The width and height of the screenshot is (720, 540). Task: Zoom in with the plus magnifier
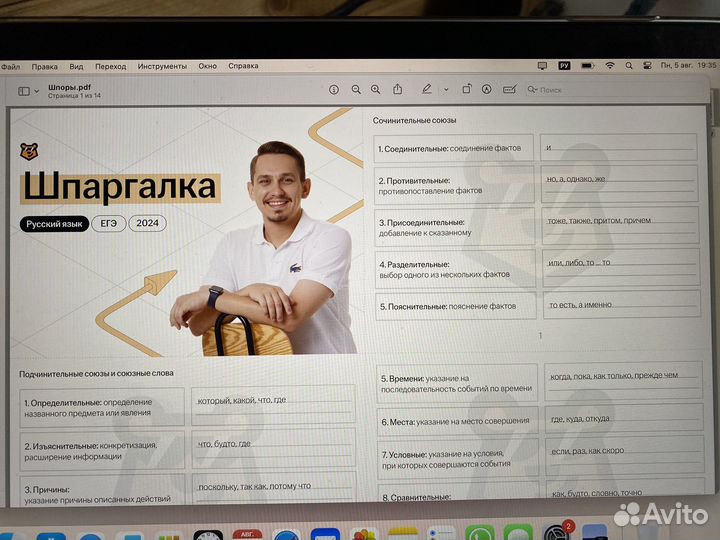click(376, 90)
